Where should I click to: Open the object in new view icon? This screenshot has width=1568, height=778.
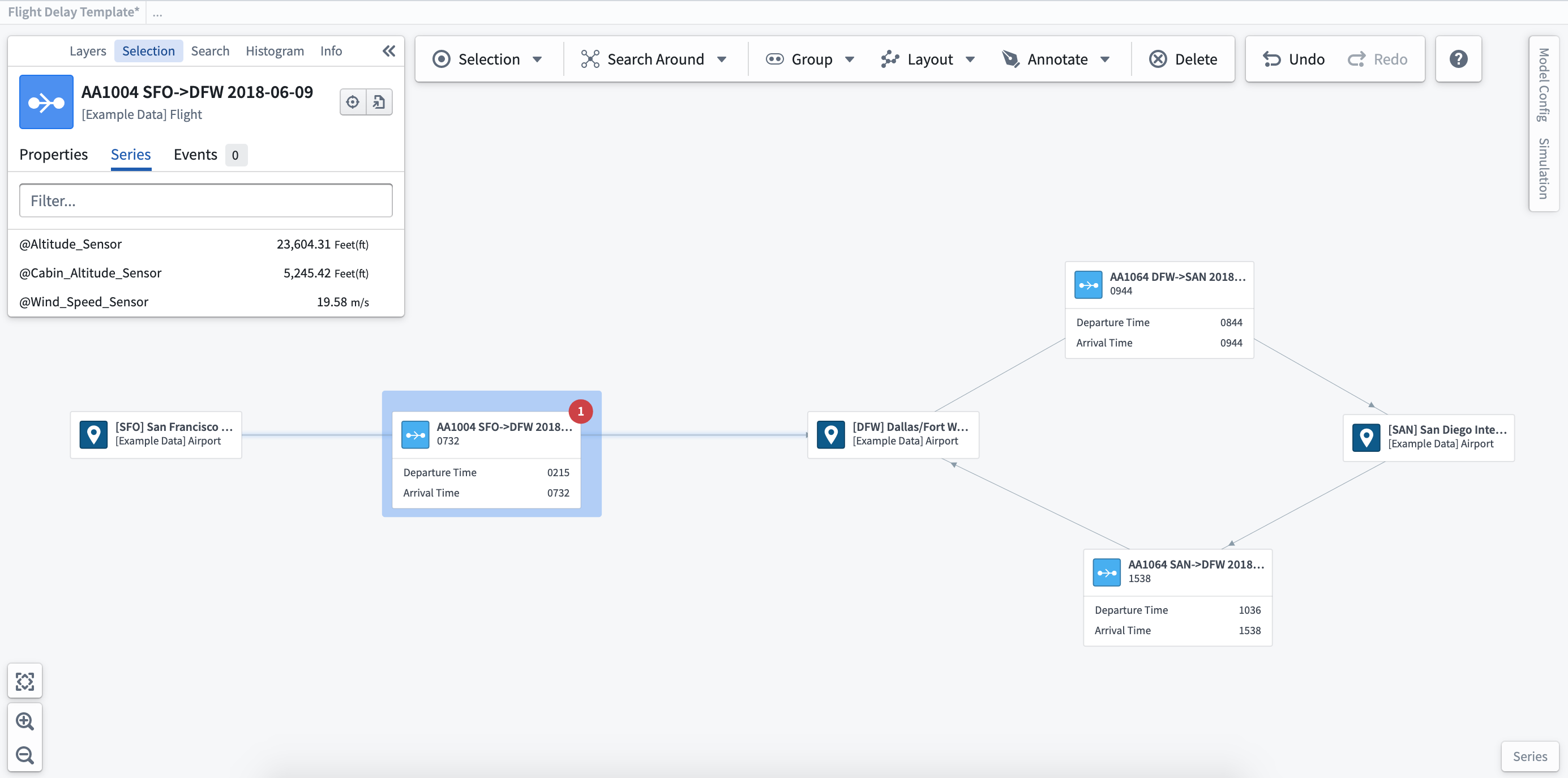point(379,102)
